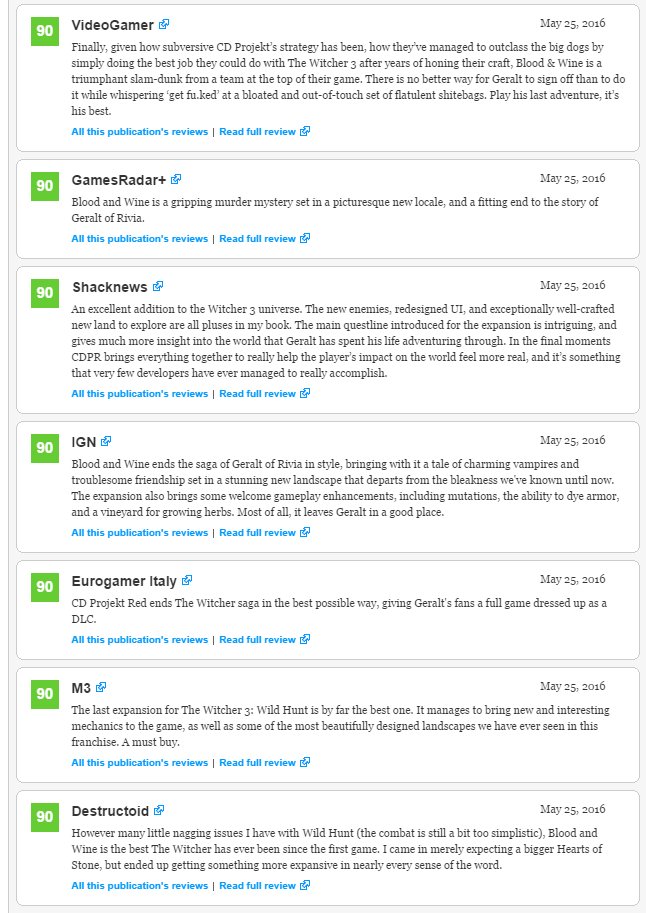Image resolution: width=646 pixels, height=913 pixels.
Task: View all of GamesRadar+'s reviews
Action: (140, 239)
